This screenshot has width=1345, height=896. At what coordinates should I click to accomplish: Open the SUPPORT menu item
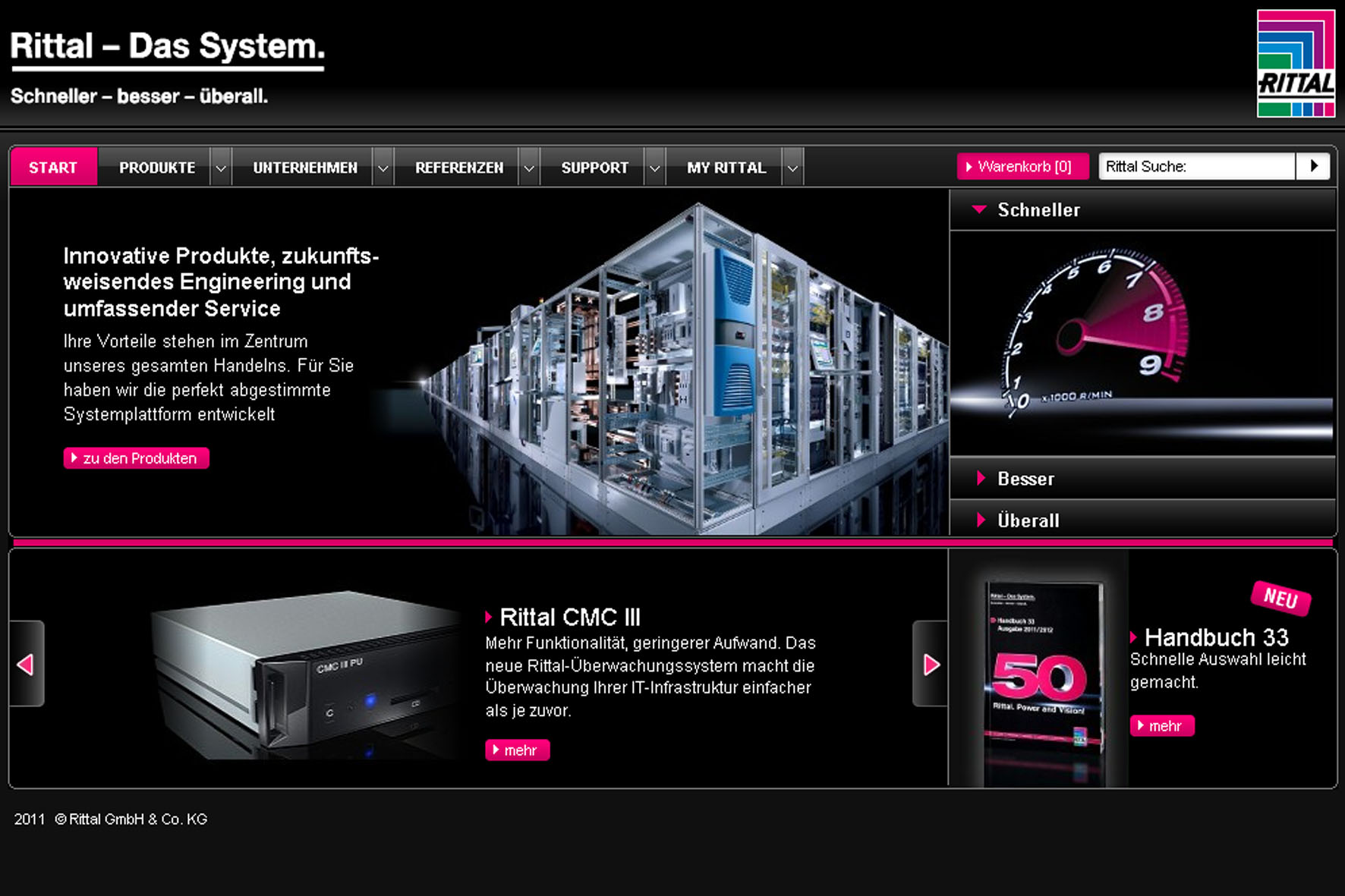point(595,167)
